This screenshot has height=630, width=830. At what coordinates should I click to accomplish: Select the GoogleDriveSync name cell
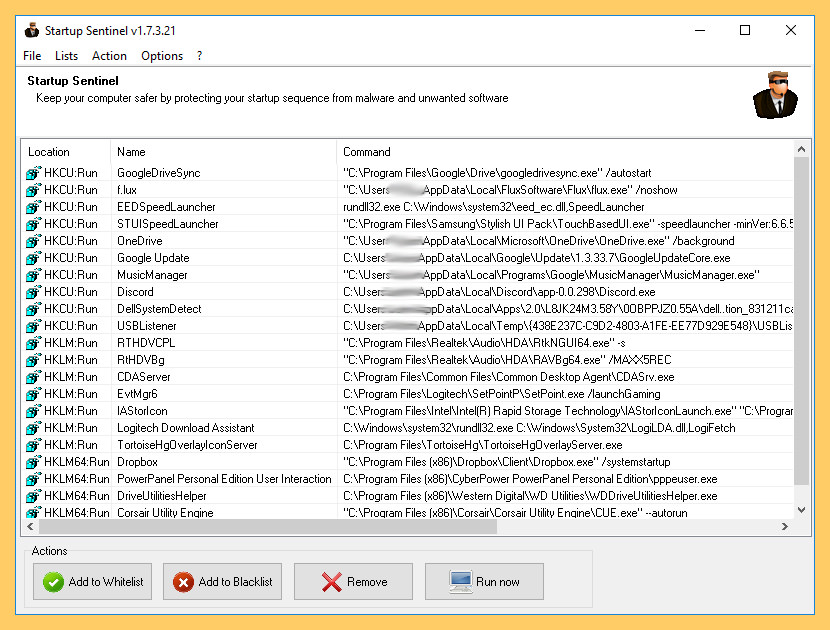point(159,173)
